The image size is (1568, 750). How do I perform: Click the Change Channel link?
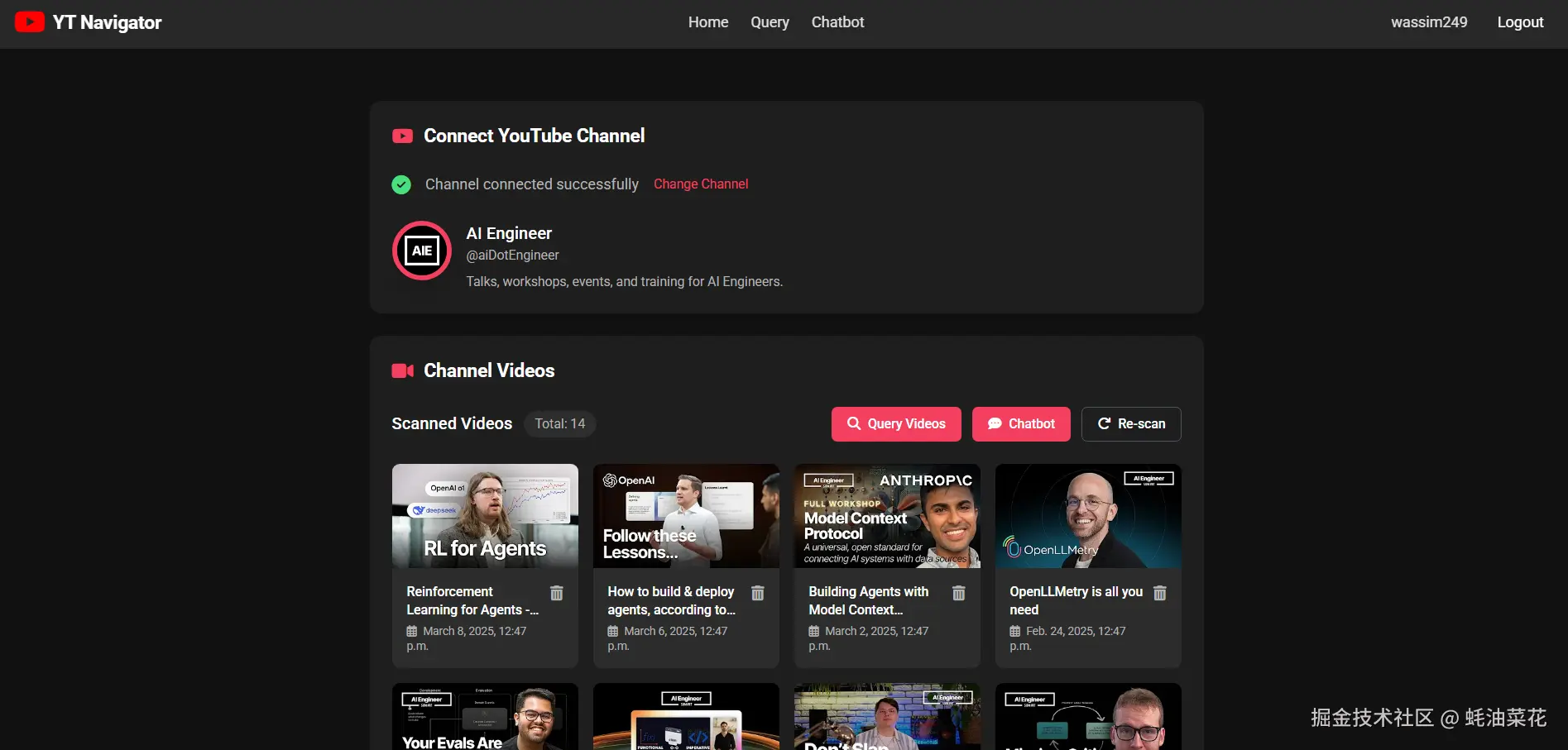(x=701, y=184)
